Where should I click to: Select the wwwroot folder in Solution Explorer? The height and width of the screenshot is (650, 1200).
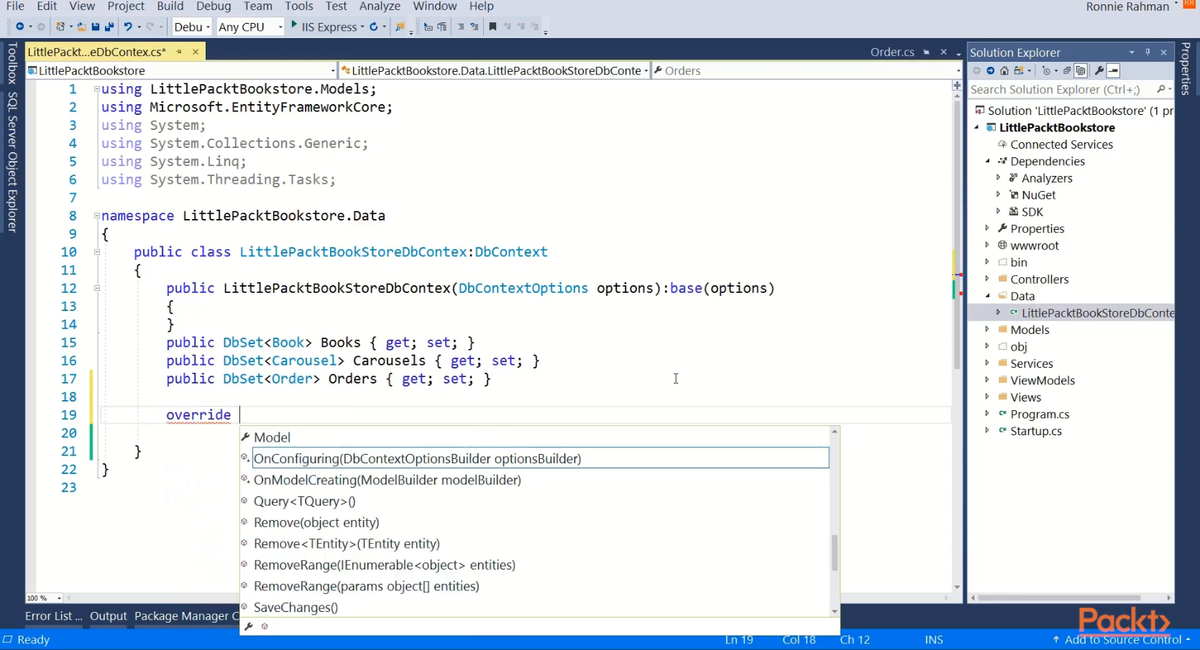[1034, 245]
